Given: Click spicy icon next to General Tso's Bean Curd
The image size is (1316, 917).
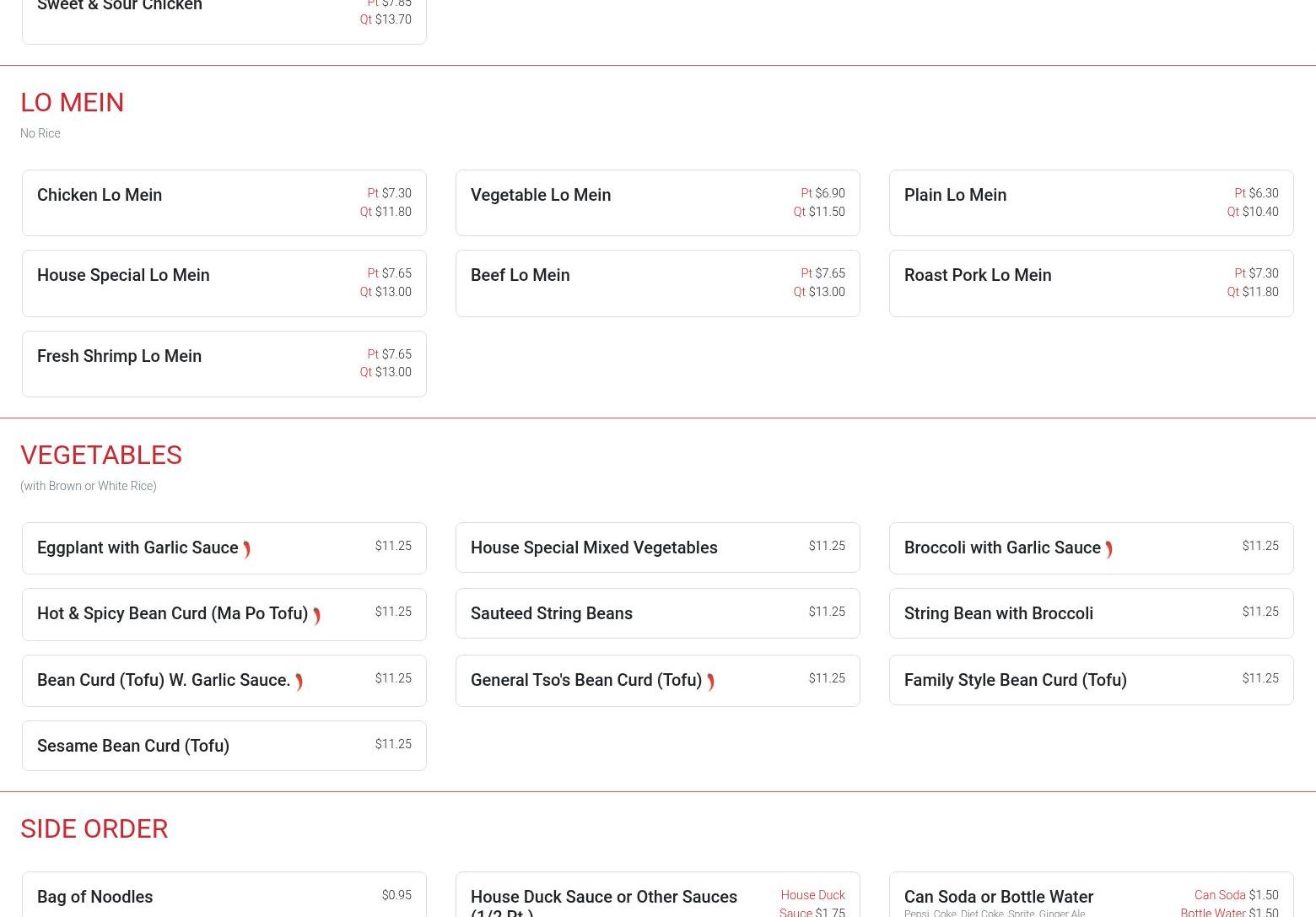Looking at the screenshot, I should pos(710,682).
